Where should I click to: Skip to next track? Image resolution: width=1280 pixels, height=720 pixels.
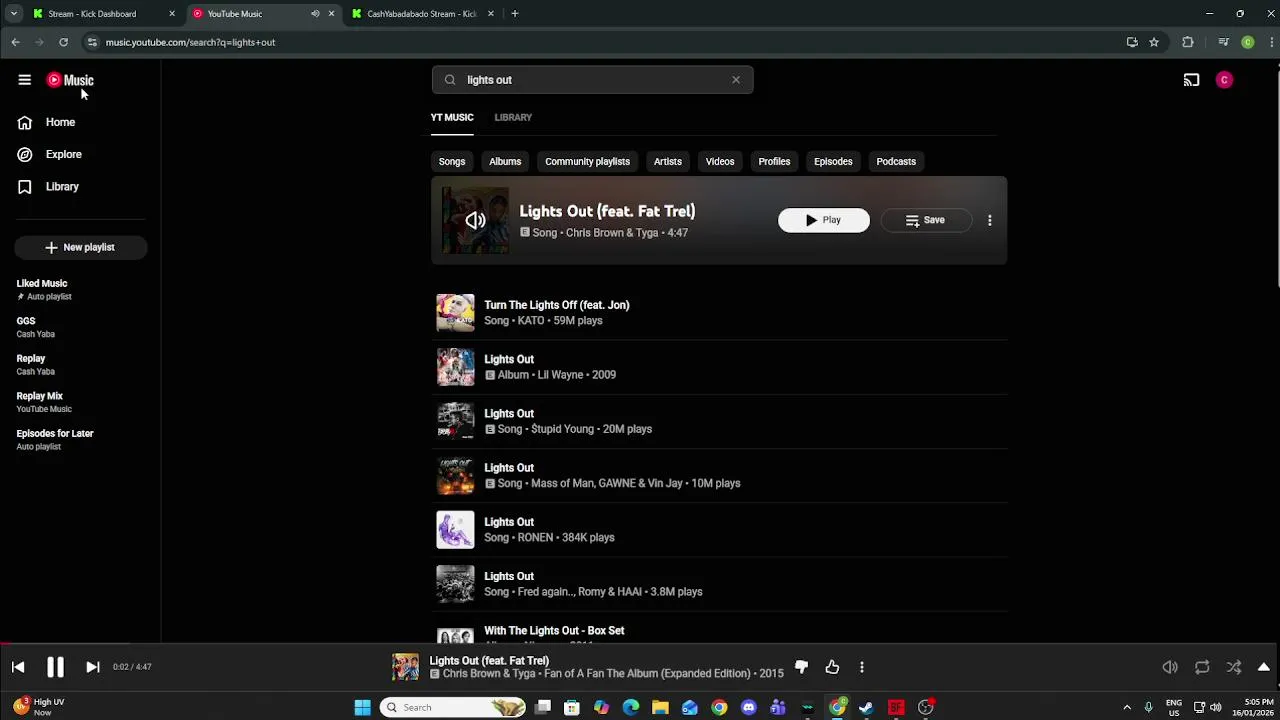92,667
